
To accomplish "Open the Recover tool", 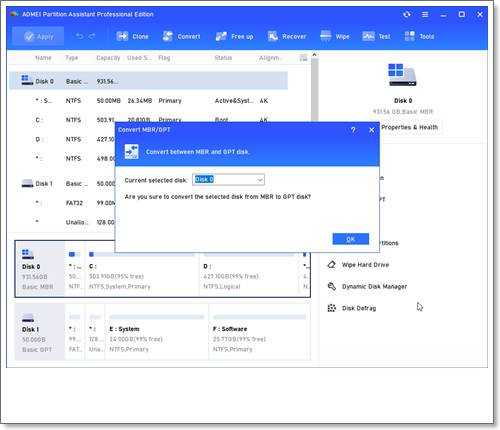I will click(x=287, y=36).
